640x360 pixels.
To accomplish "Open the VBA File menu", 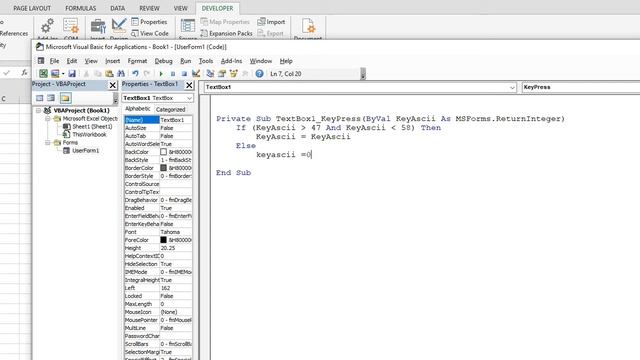I will click(x=54, y=61).
